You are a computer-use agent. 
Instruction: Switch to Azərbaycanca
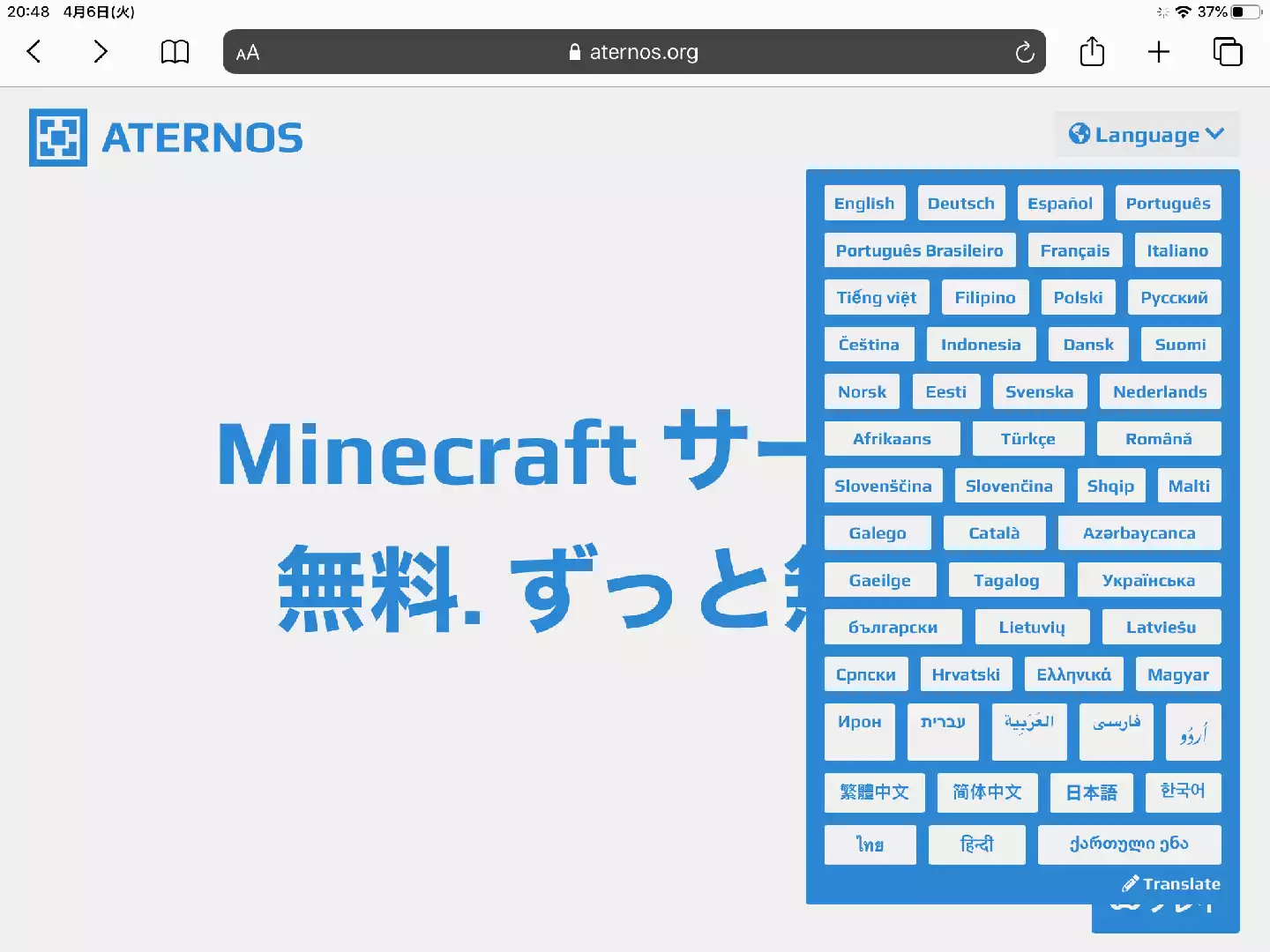click(1139, 532)
